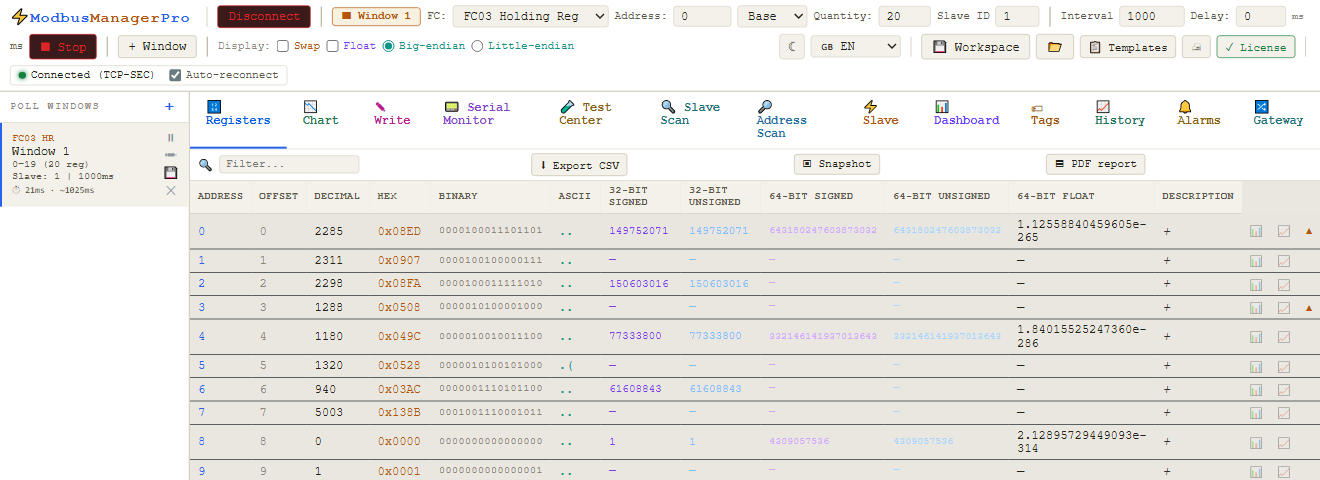
Task: Switch to the Chart tab
Action: click(321, 113)
